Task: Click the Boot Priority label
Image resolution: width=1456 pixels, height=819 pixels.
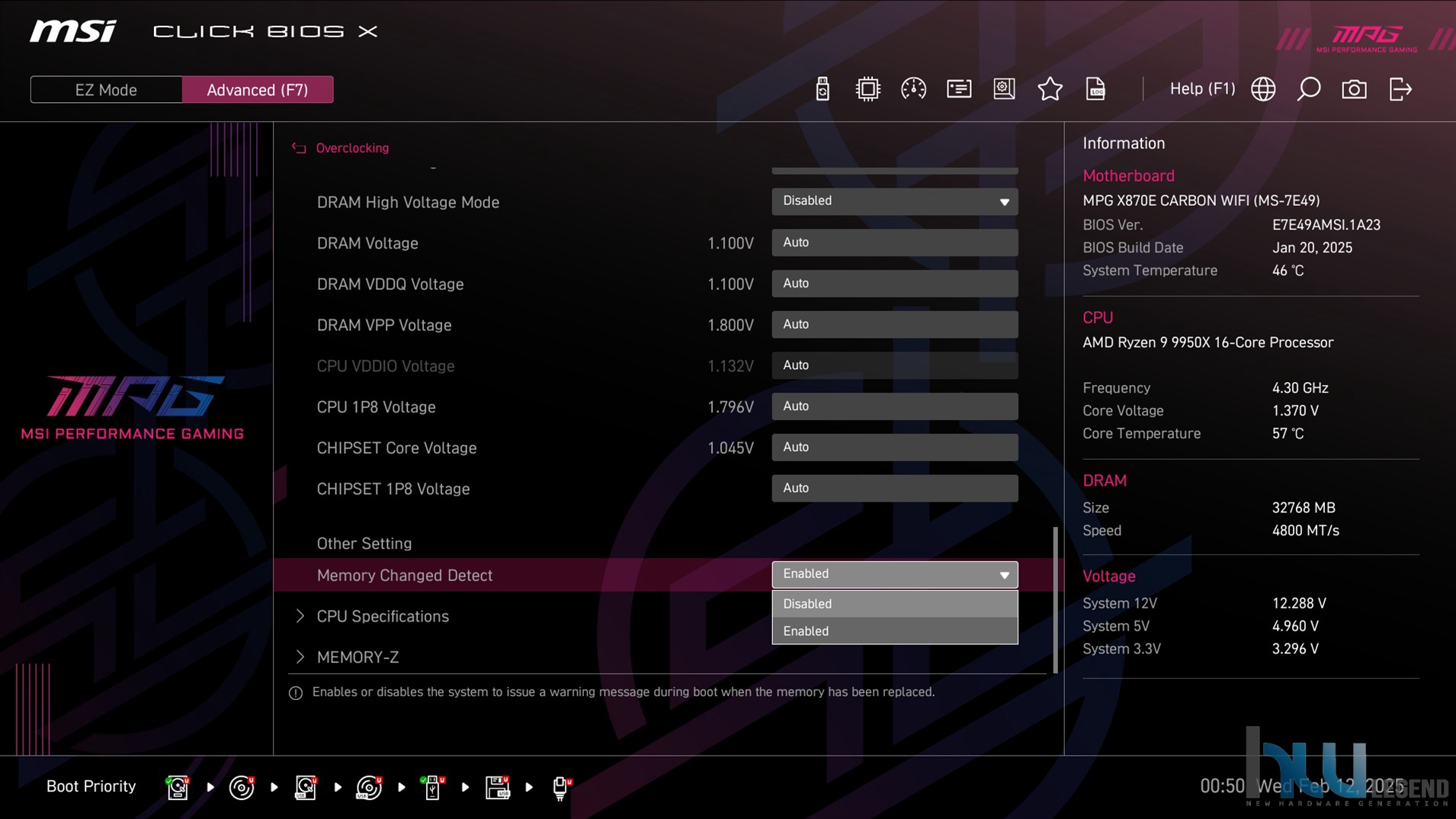Action: coord(91,786)
